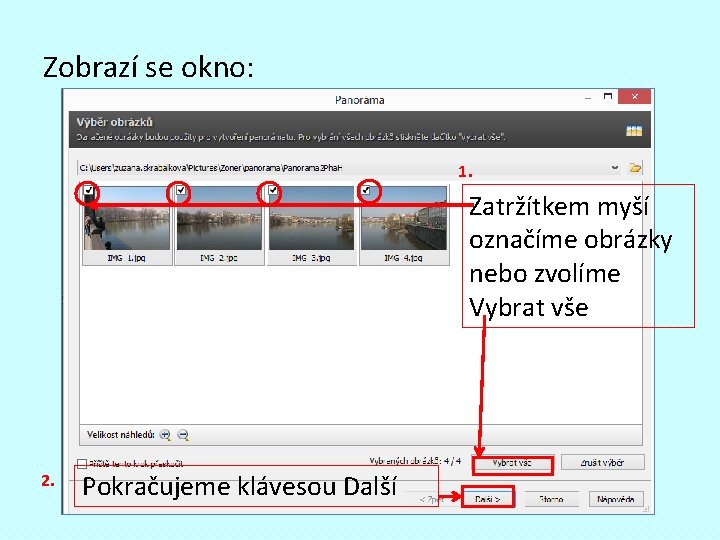Image resolution: width=720 pixels, height=540 pixels.
Task: Click the IMG_4.jpg file name label
Action: pyautogui.click(x=403, y=259)
